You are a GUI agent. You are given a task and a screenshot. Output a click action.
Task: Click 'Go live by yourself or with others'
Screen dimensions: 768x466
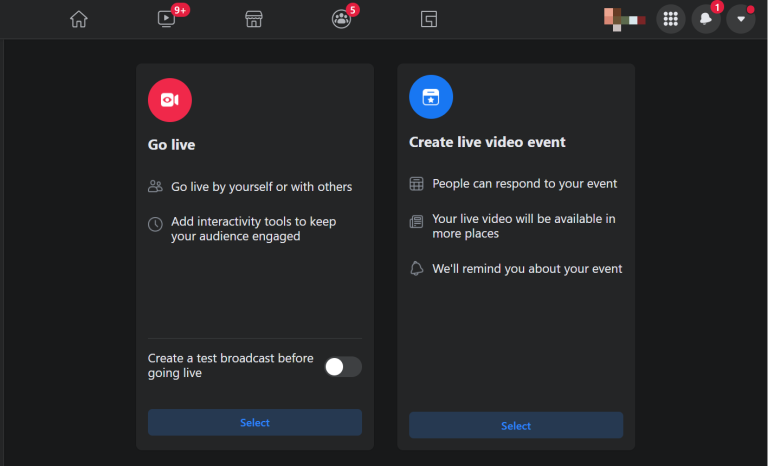261,187
